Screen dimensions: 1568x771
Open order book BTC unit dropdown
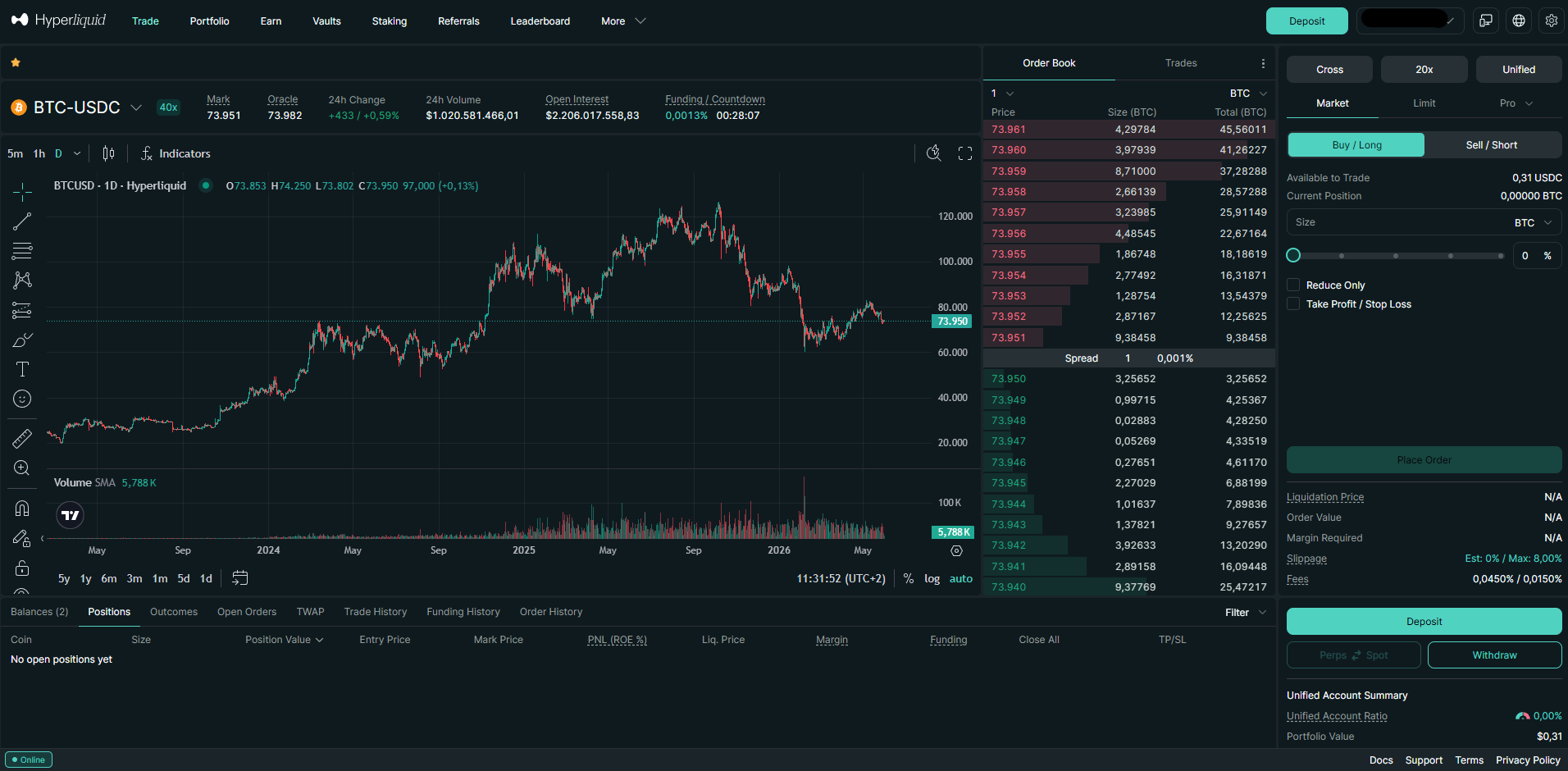pos(1248,94)
